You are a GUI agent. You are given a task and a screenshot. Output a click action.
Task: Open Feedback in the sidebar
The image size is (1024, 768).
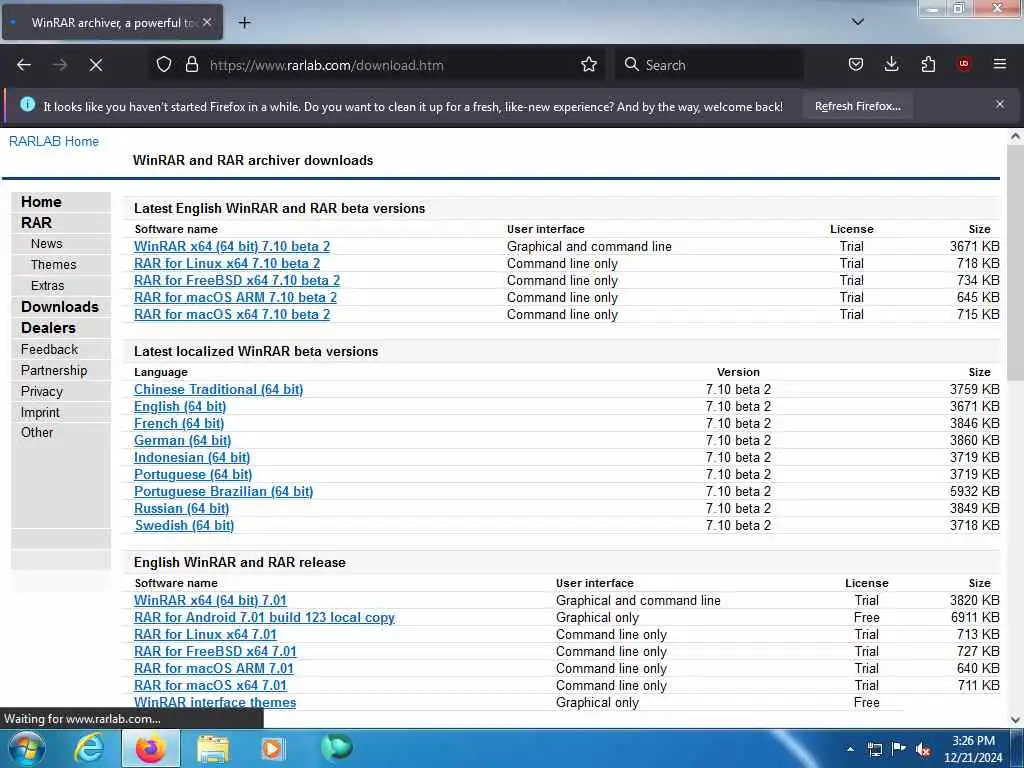pyautogui.click(x=49, y=349)
